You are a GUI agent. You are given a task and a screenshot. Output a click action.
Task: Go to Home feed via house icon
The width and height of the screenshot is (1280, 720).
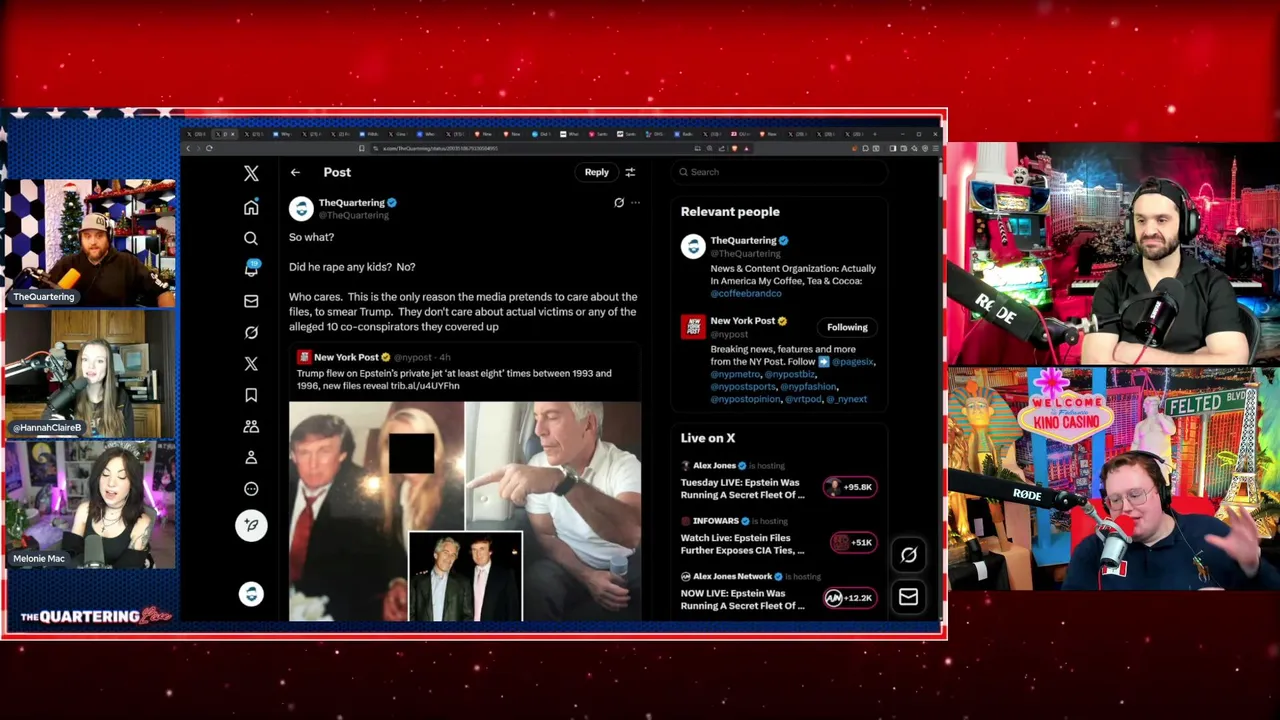pyautogui.click(x=251, y=207)
